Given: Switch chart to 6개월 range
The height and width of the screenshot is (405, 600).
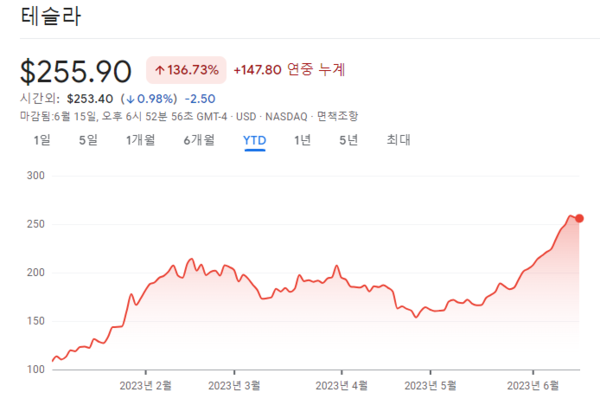Looking at the screenshot, I should pos(199,140).
